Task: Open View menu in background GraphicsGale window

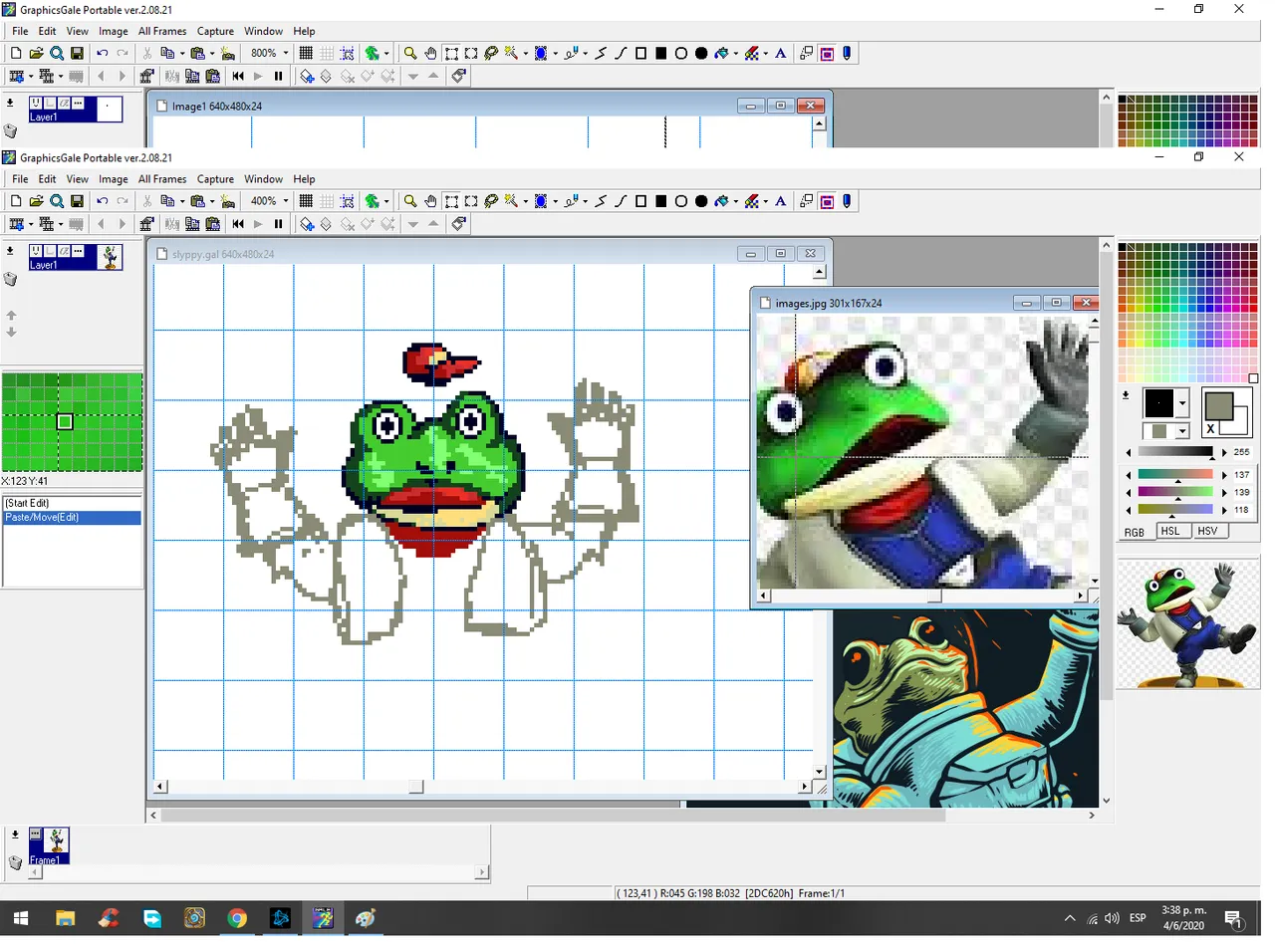Action: 77,31
